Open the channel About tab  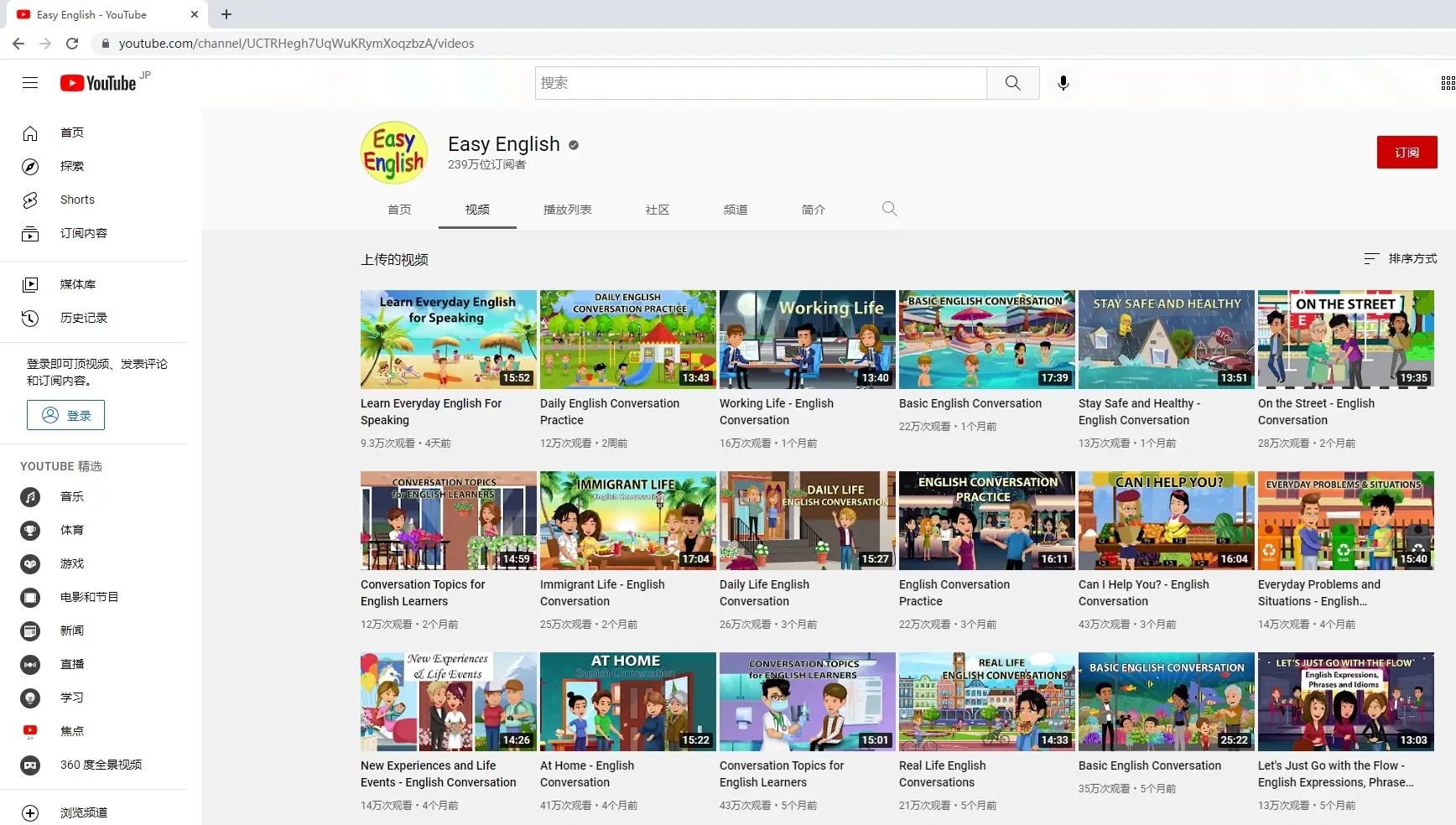click(x=813, y=210)
